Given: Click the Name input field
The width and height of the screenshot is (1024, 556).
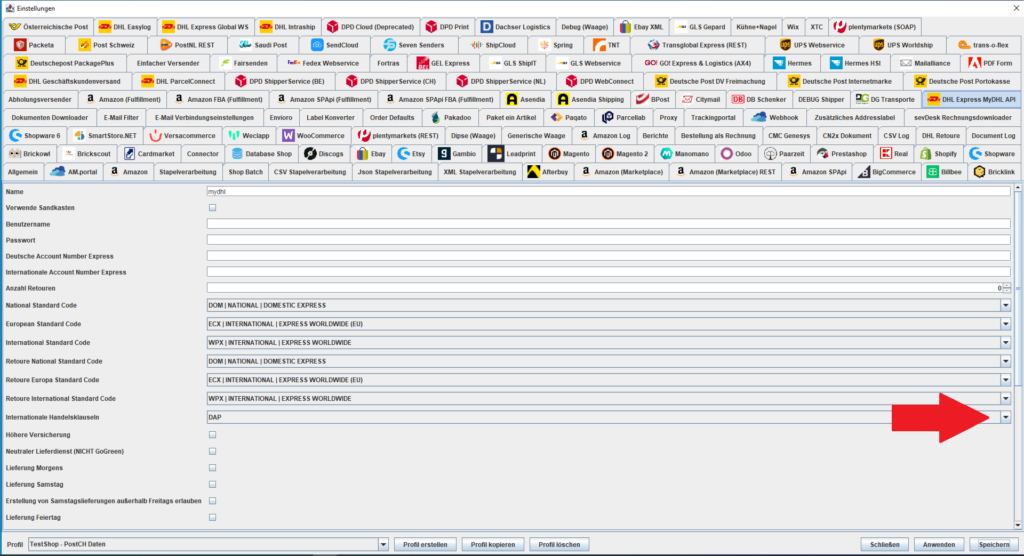Looking at the screenshot, I should (609, 191).
